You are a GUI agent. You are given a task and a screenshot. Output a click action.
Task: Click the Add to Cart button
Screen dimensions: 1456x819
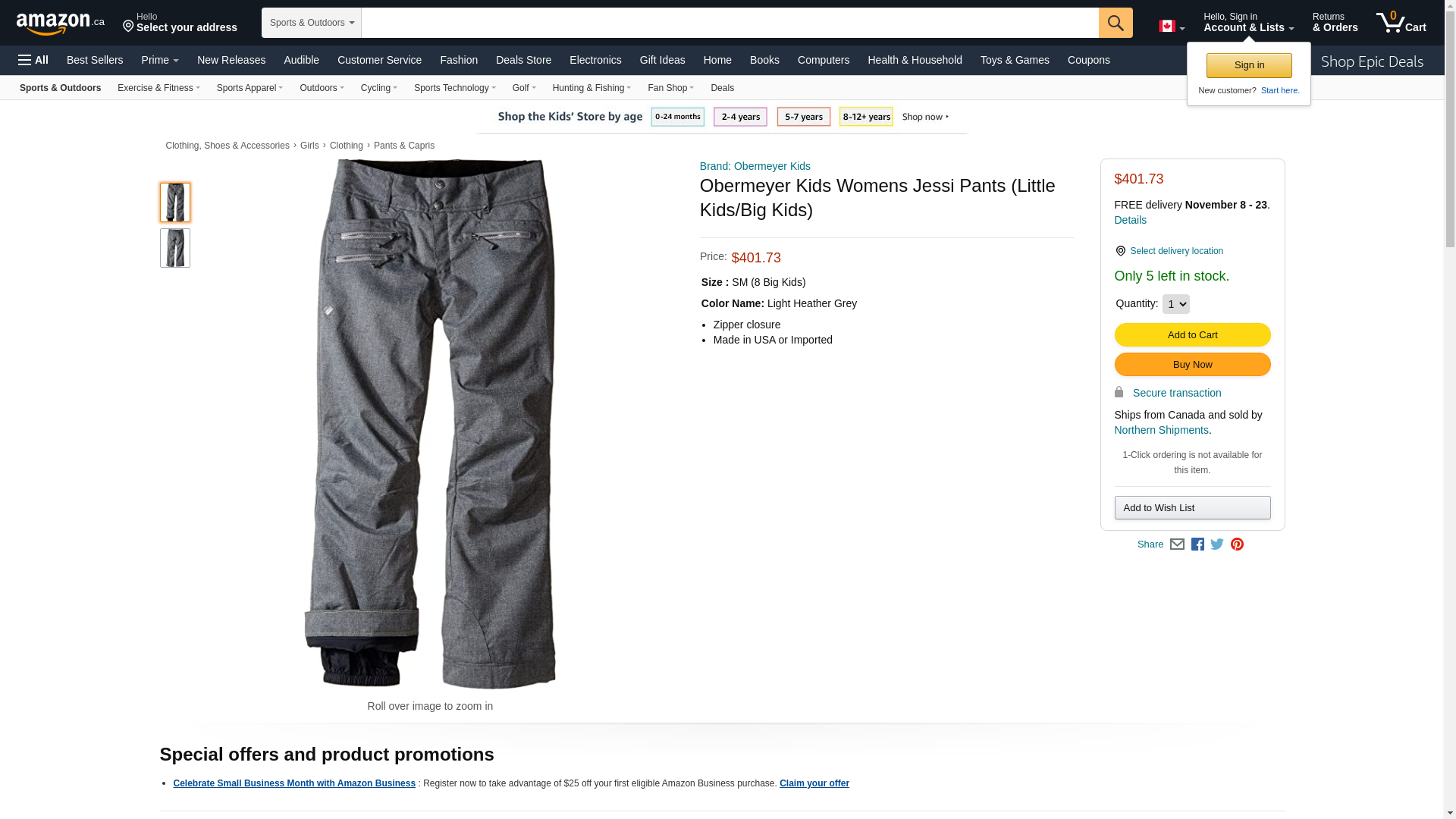point(1192,335)
